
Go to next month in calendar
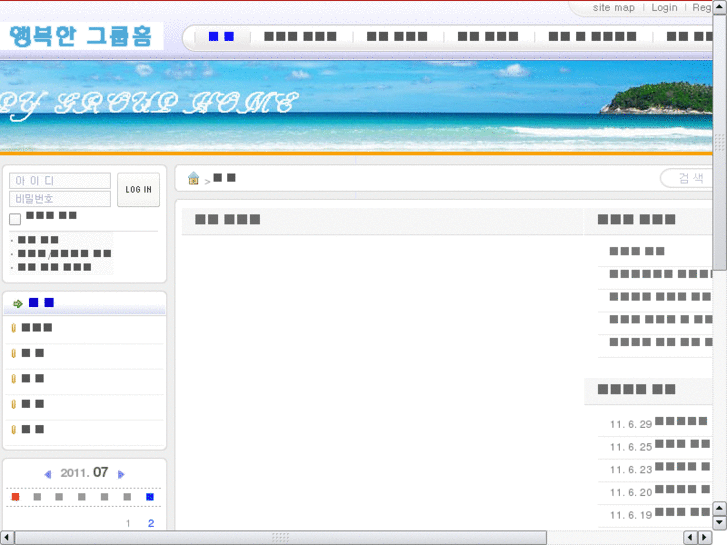(122, 474)
